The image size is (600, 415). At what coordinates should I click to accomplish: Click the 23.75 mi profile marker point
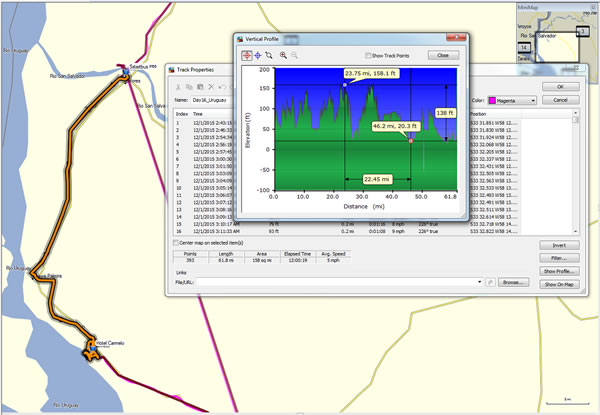click(345, 85)
